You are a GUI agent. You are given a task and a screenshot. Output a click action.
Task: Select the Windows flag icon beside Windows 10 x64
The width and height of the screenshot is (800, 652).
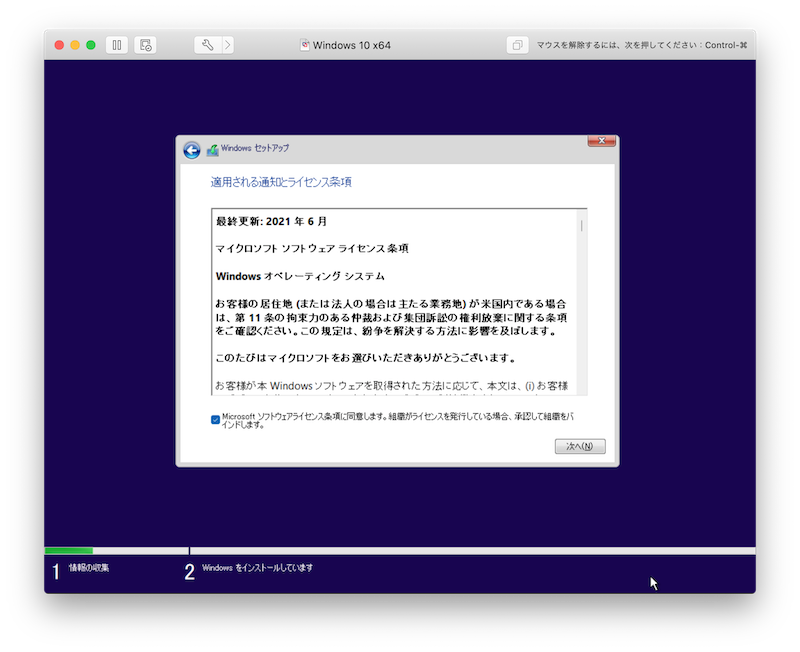(307, 45)
